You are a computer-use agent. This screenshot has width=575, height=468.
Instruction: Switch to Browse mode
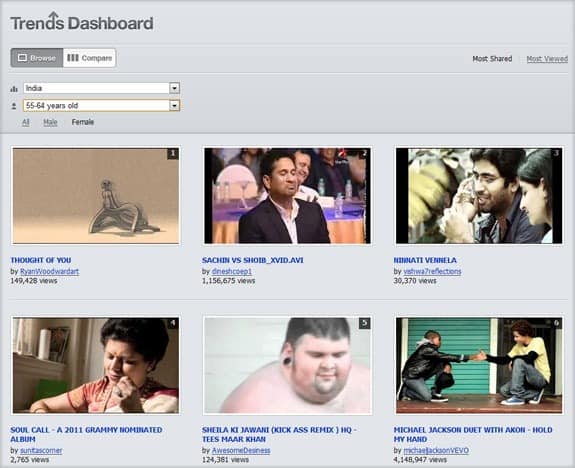(37, 58)
